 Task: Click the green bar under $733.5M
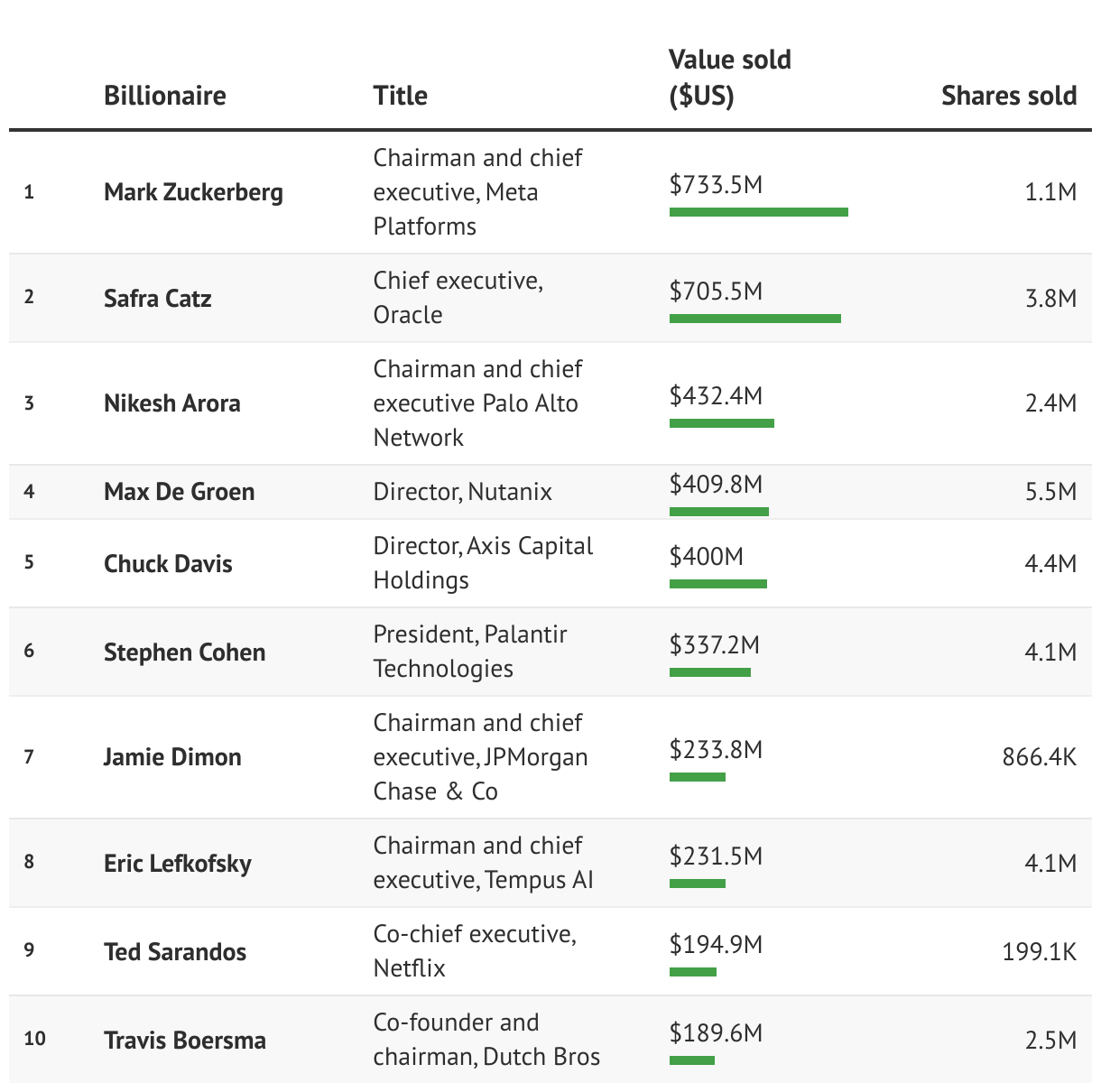(x=758, y=212)
